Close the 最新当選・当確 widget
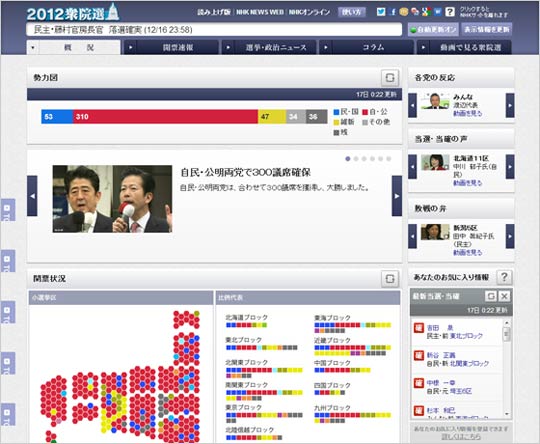This screenshot has width=540, height=444. [x=504, y=296]
